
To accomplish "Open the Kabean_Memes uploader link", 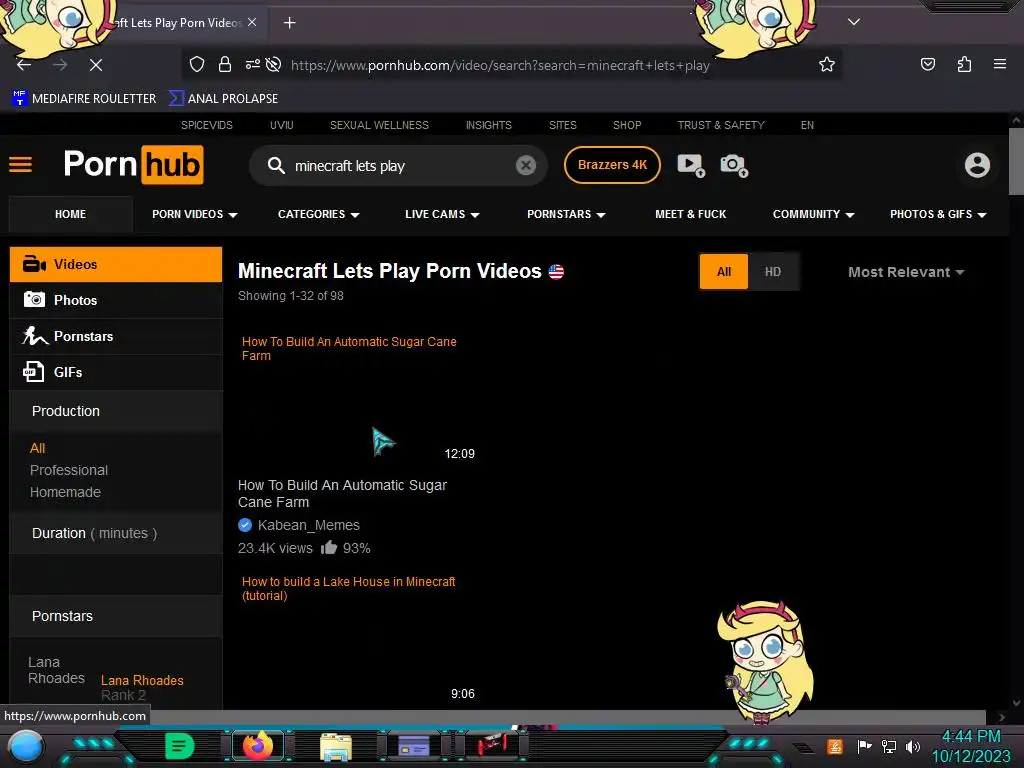I will [x=308, y=525].
